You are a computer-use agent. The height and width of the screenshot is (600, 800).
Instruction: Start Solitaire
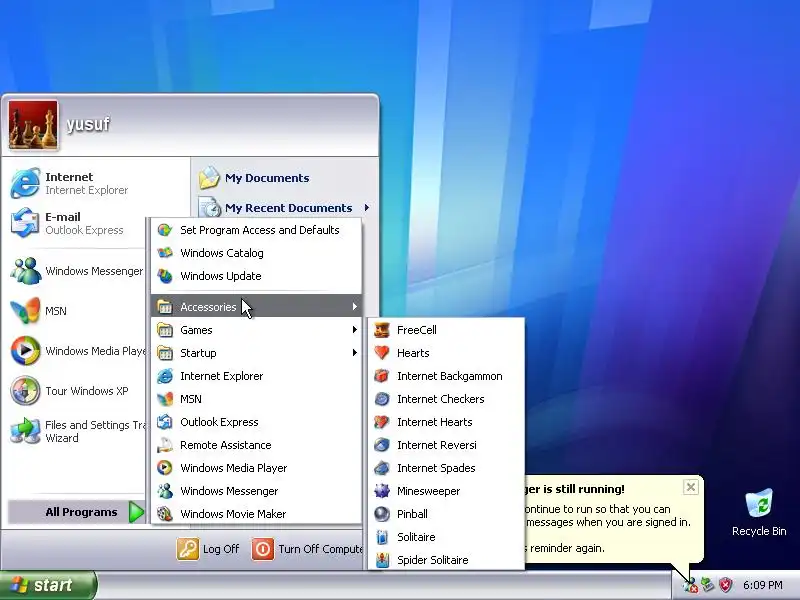[446, 537]
